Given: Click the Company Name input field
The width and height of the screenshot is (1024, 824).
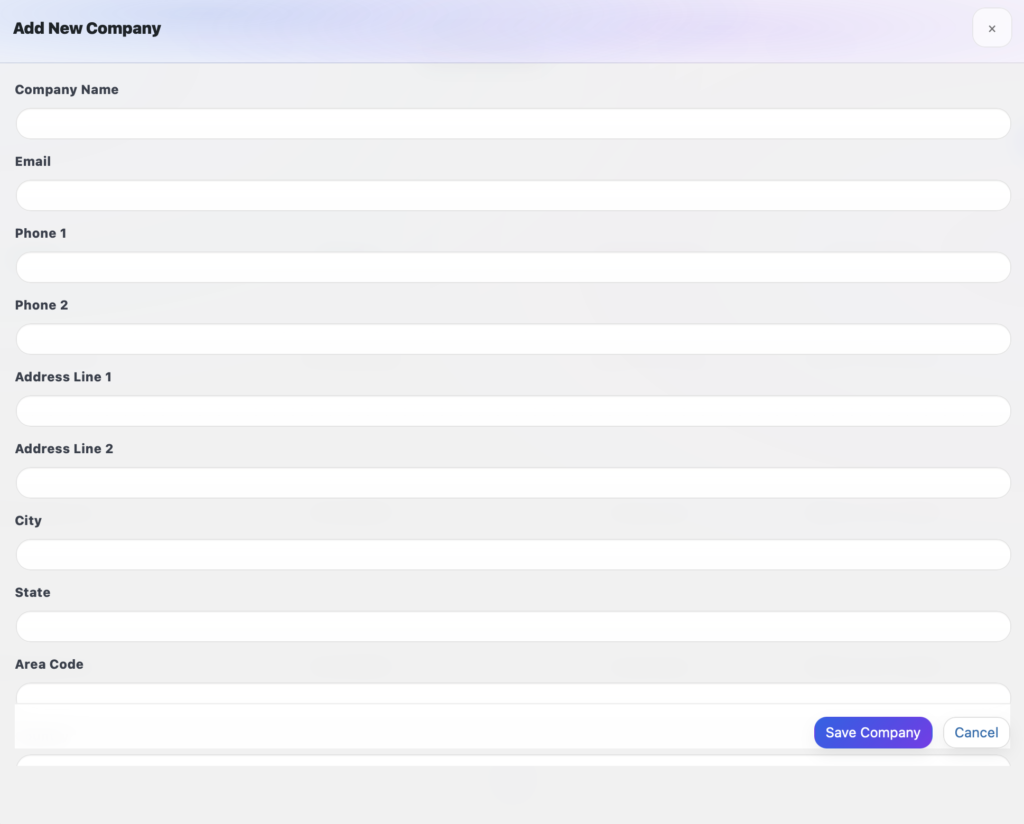Looking at the screenshot, I should pos(512,123).
